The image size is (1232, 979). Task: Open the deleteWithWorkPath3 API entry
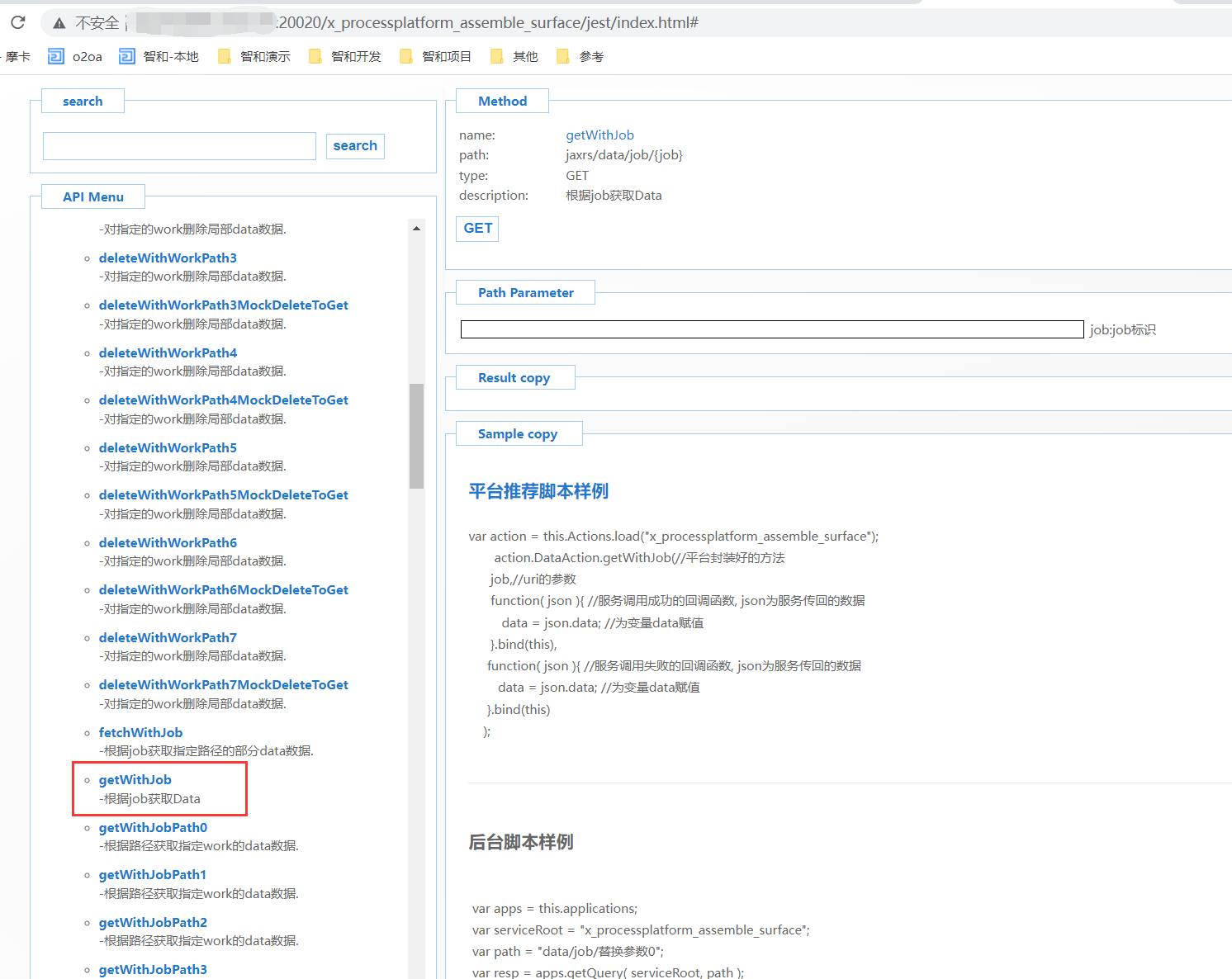pos(168,258)
